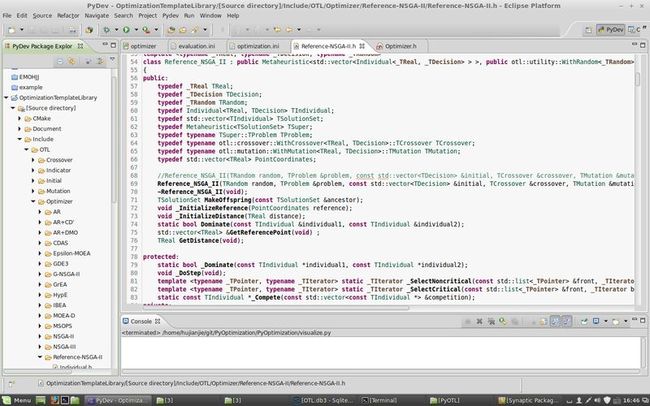
Task: Expand the CMake folder
Action: click(19, 119)
